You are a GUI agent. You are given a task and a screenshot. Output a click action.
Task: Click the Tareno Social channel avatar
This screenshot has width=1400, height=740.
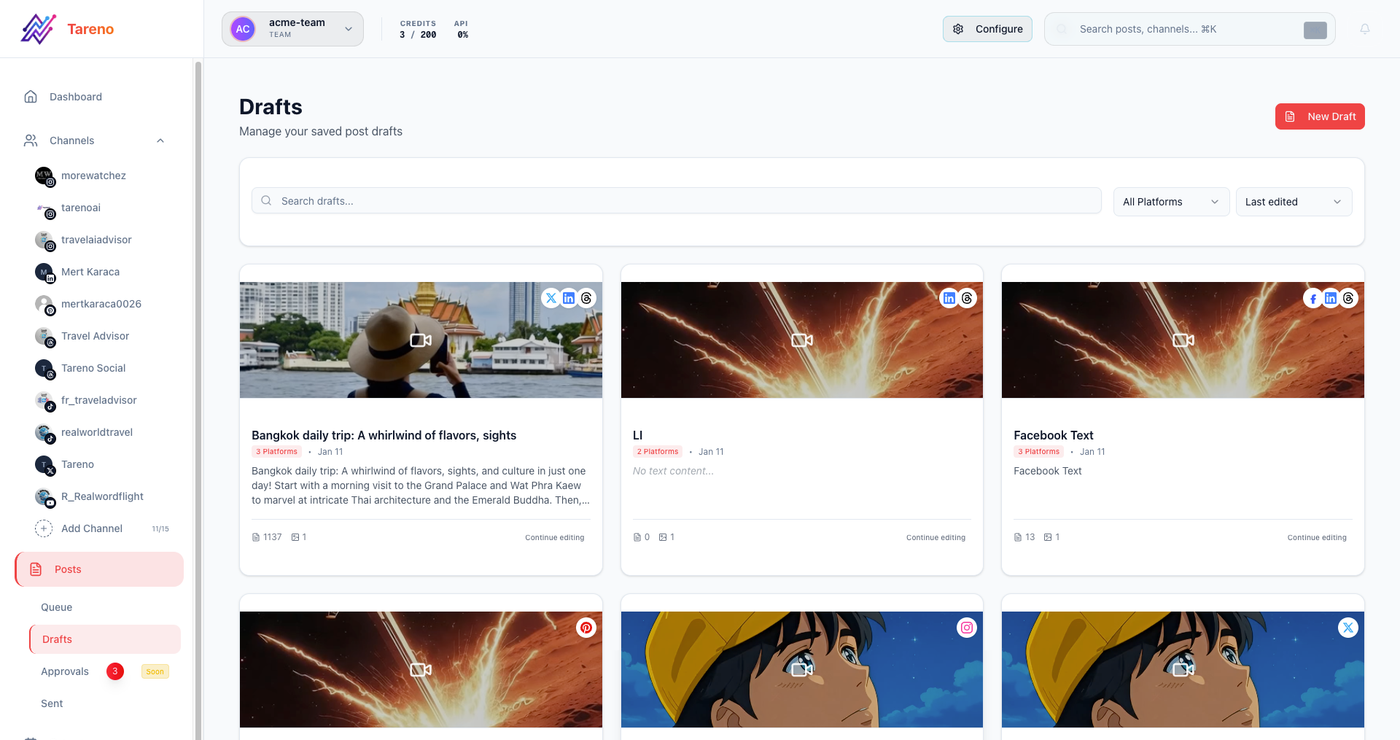point(44,368)
